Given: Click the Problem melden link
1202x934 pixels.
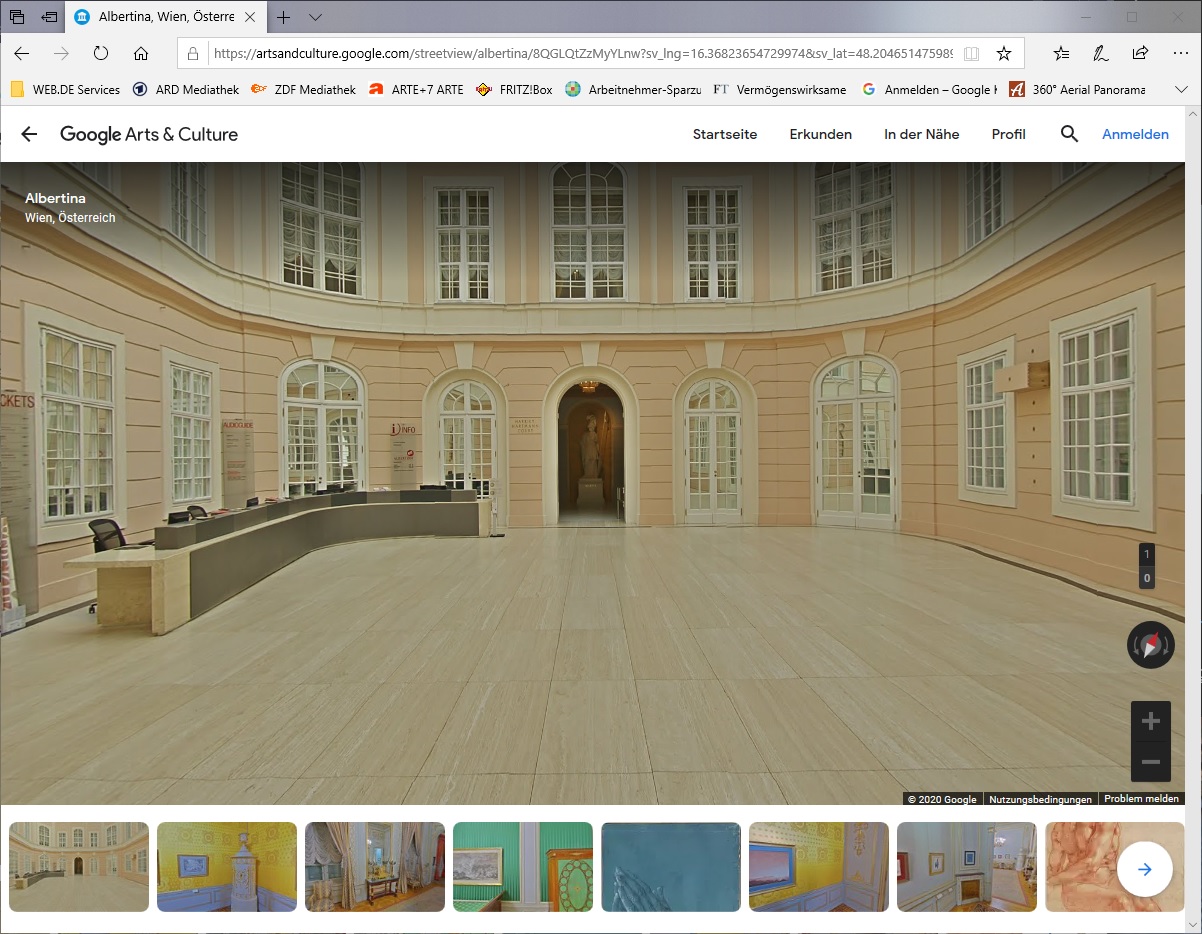Looking at the screenshot, I should point(1142,799).
